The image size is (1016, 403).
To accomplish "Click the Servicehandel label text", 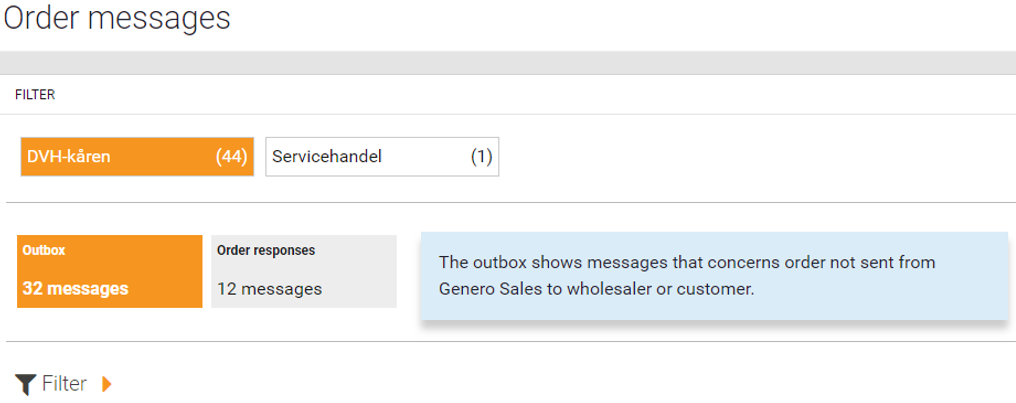I will (327, 157).
